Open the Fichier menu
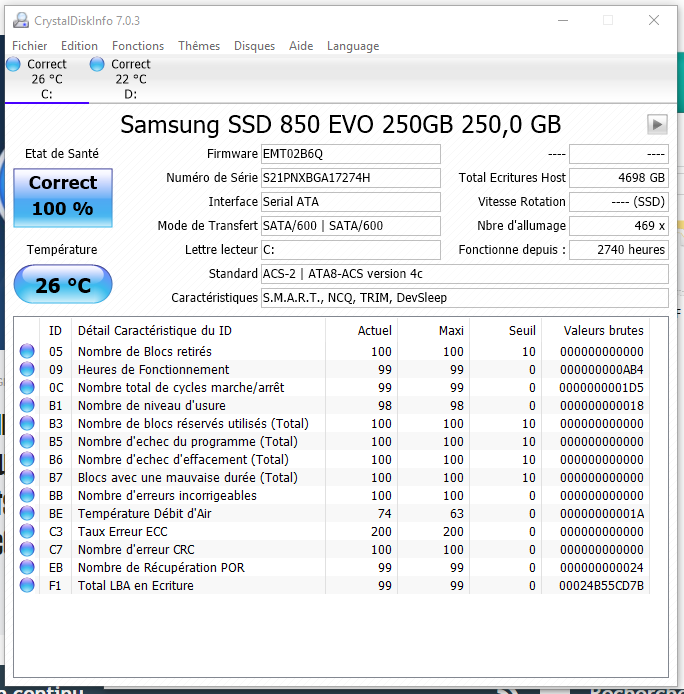The width and height of the screenshot is (684, 694). (x=30, y=46)
